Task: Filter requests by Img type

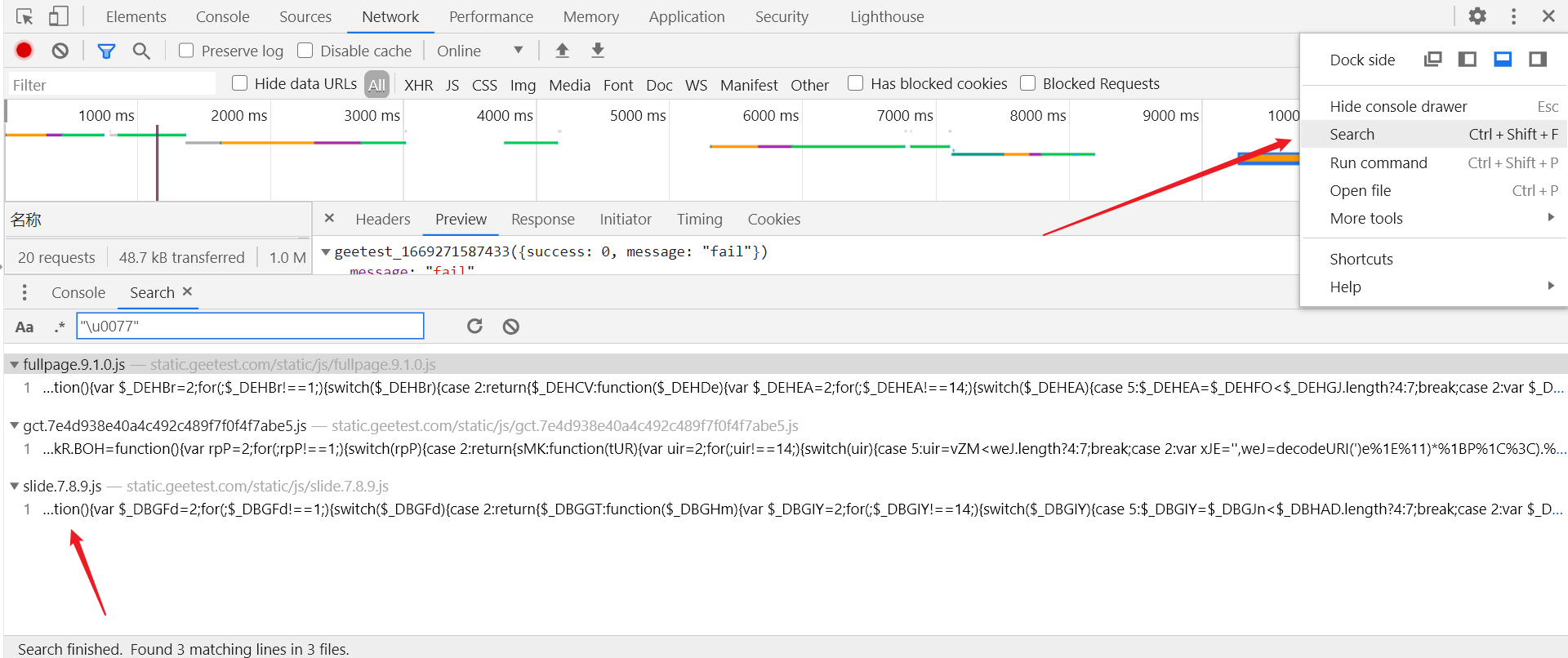Action: [x=523, y=85]
